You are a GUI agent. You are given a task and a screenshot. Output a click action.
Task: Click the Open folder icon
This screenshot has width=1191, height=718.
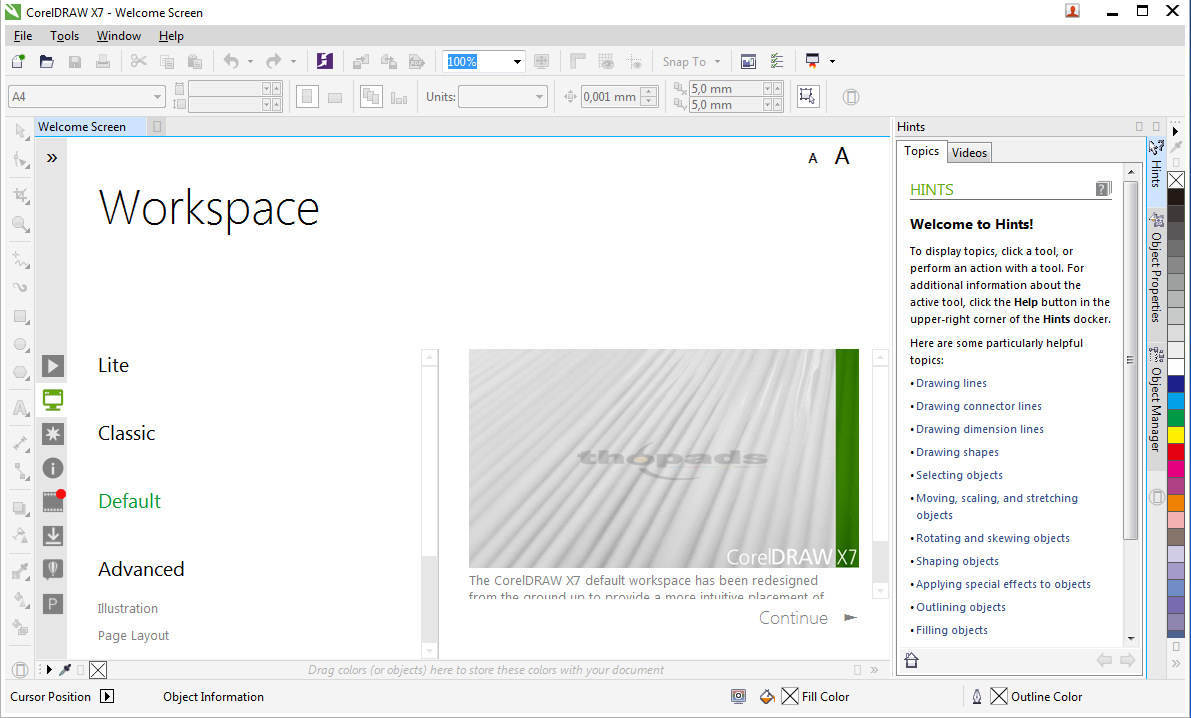[x=46, y=62]
